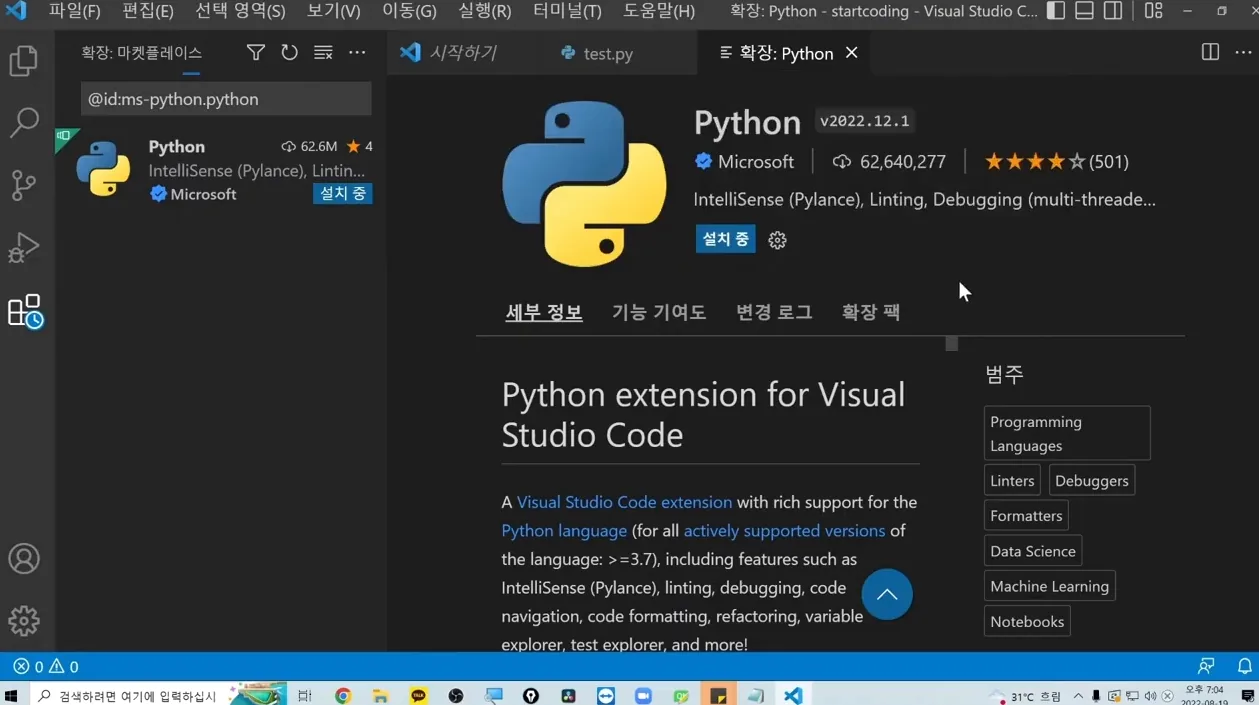Click the errors and warnings status indicator

[x=46, y=666]
